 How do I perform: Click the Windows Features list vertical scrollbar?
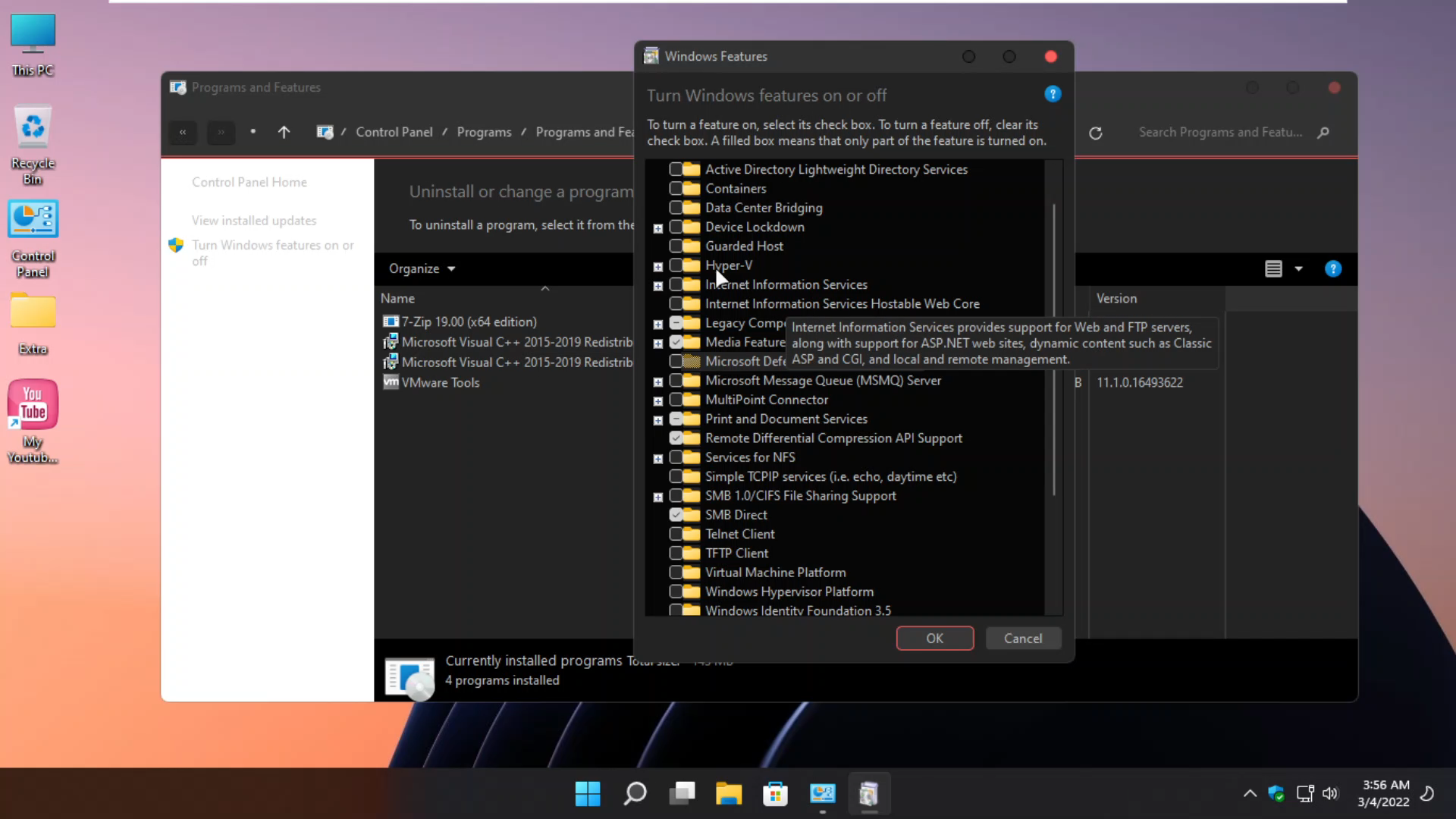(x=1054, y=350)
